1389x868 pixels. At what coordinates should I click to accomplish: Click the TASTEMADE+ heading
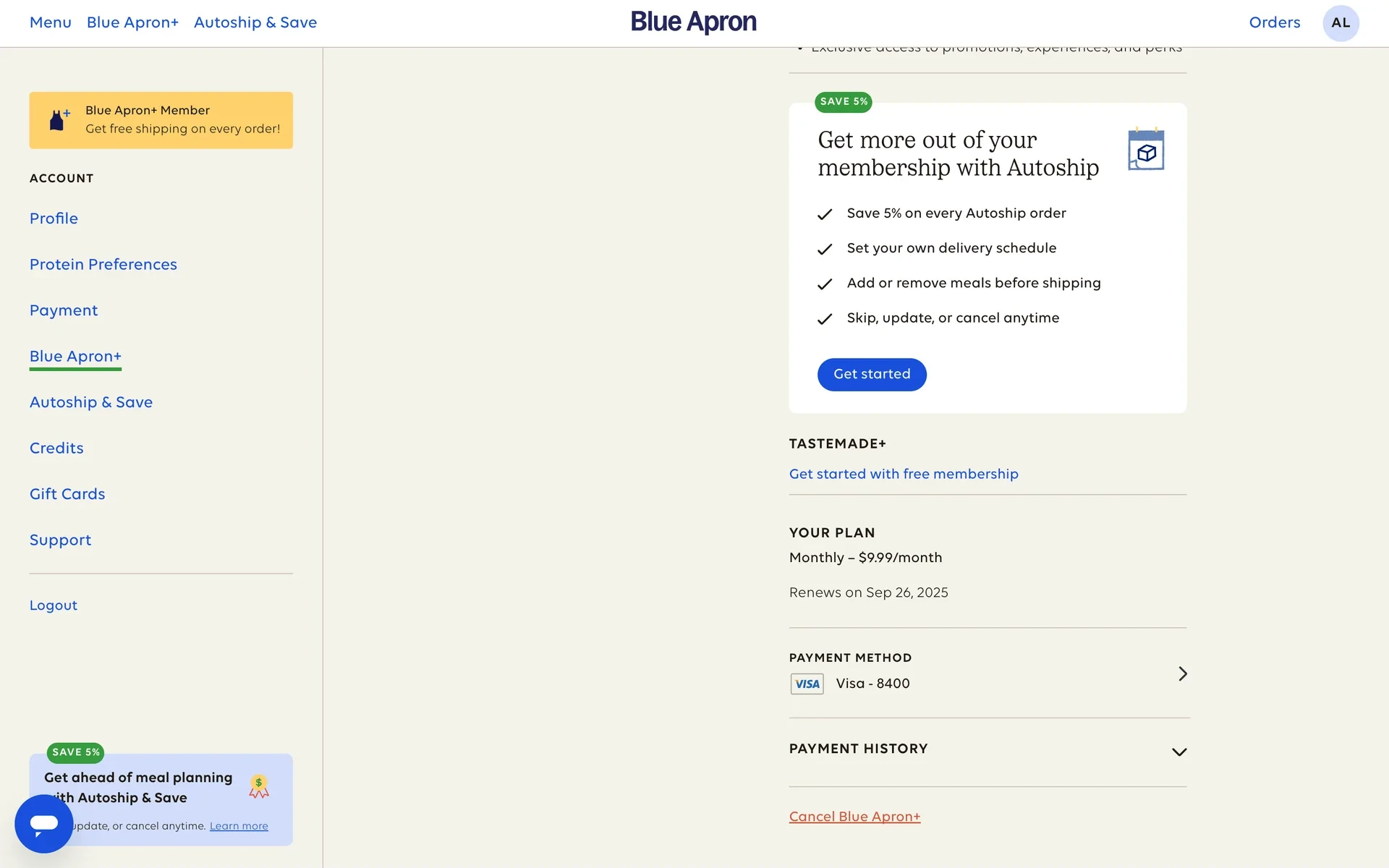coord(837,444)
